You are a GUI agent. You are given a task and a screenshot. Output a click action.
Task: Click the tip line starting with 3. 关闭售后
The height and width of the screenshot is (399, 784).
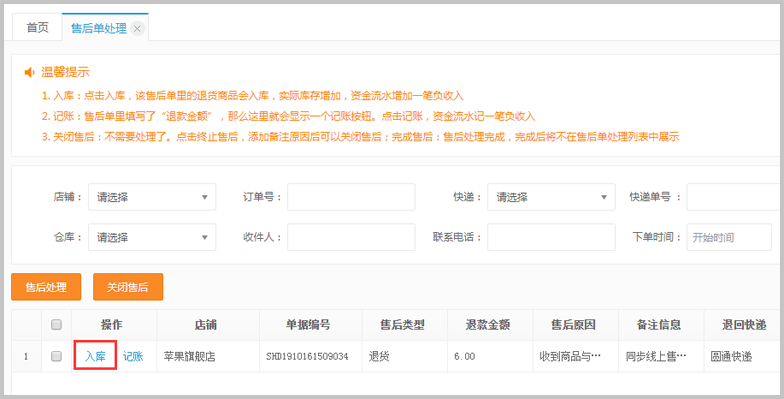[x=360, y=136]
